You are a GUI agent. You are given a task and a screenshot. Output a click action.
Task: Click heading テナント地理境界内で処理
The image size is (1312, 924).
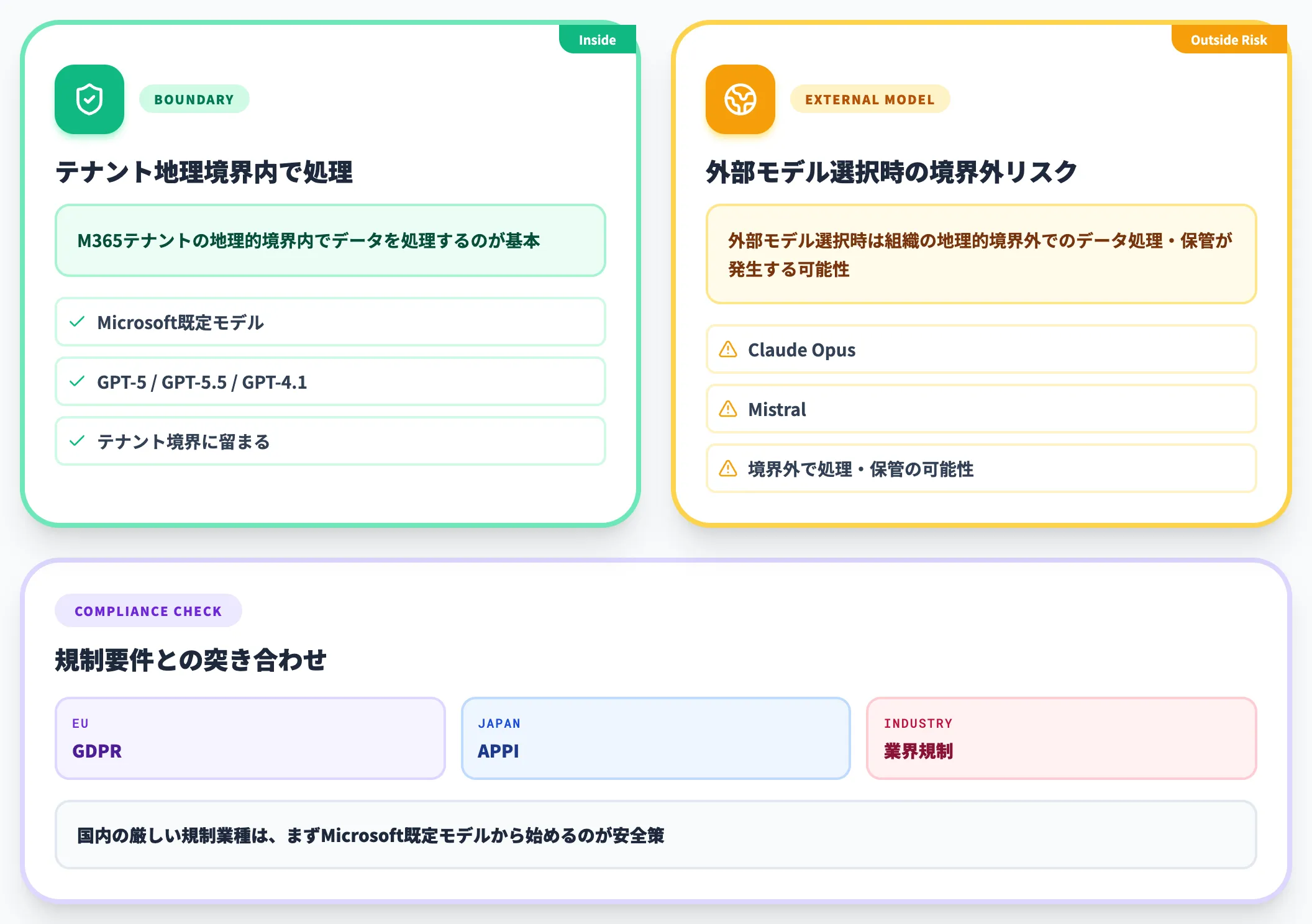[204, 172]
